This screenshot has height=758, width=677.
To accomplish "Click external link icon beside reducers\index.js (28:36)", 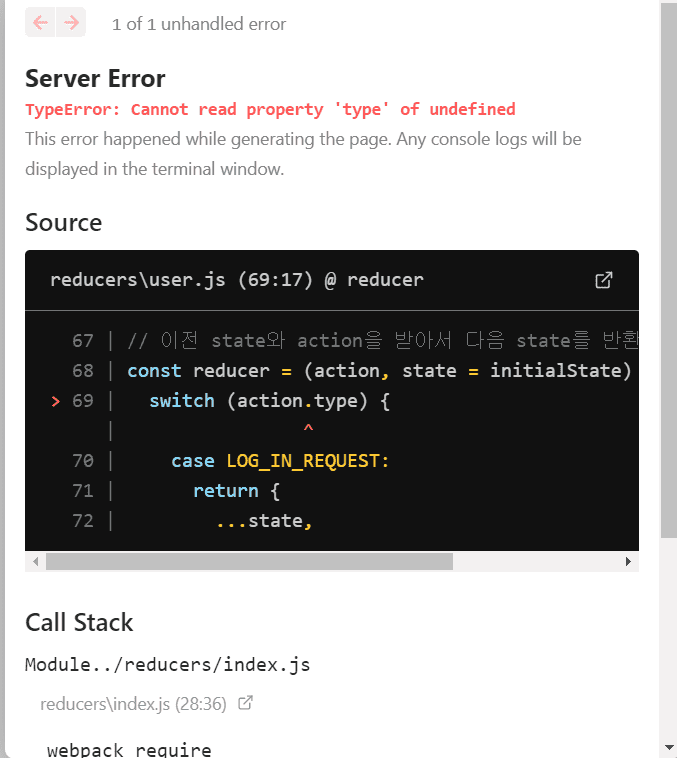I will [245, 703].
